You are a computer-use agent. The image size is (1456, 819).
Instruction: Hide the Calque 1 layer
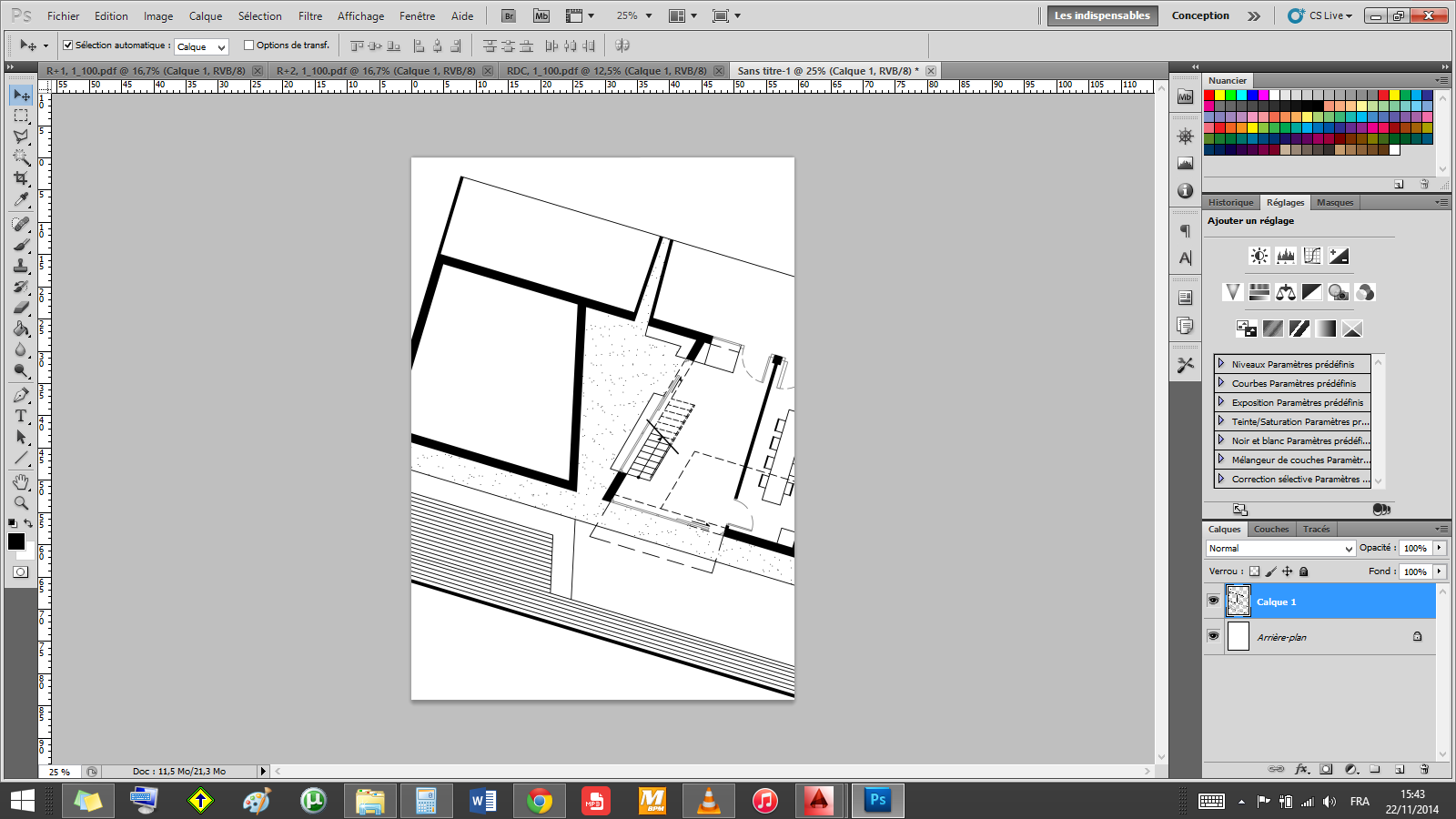[1213, 601]
